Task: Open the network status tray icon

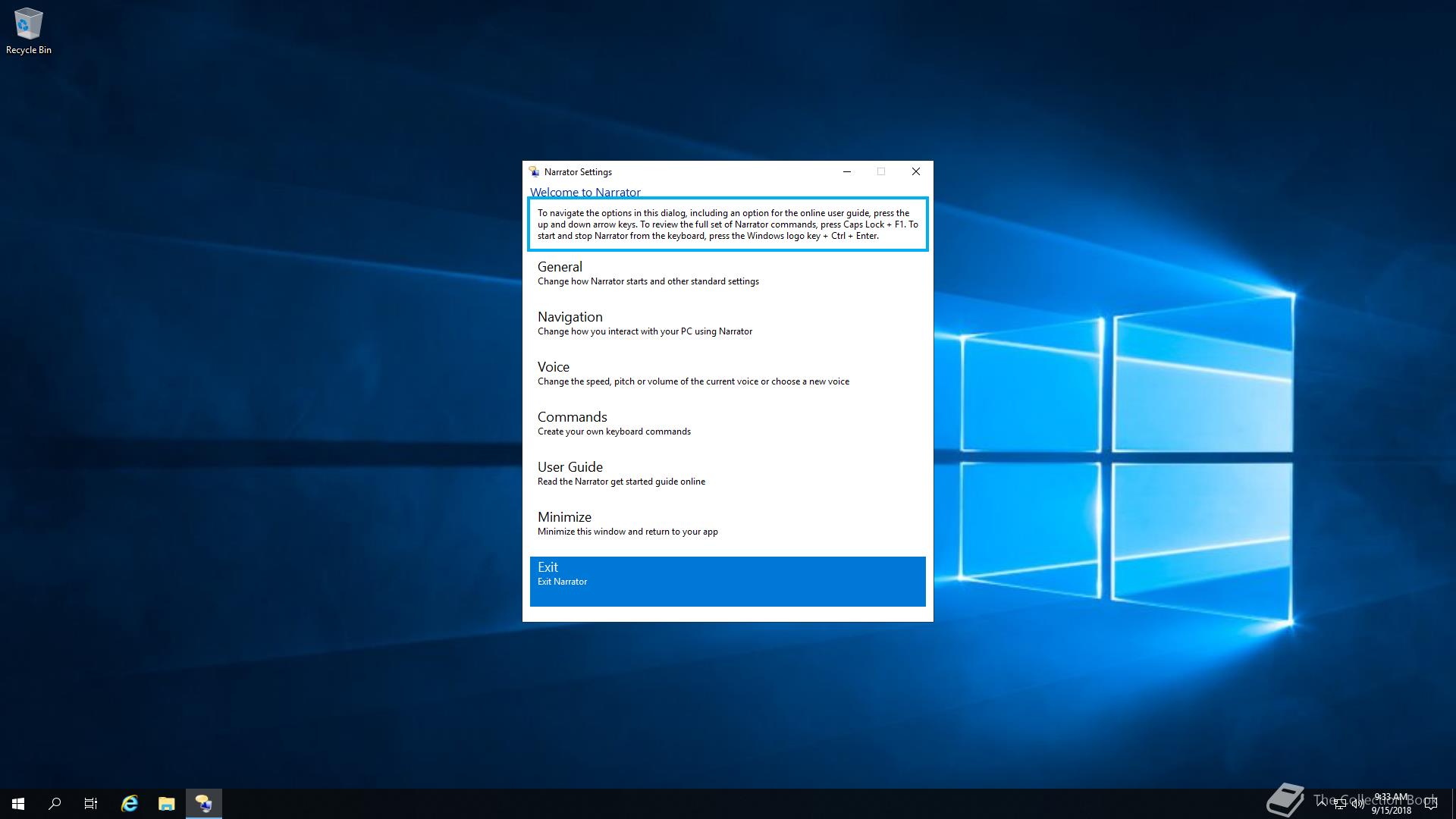Action: click(x=1340, y=804)
